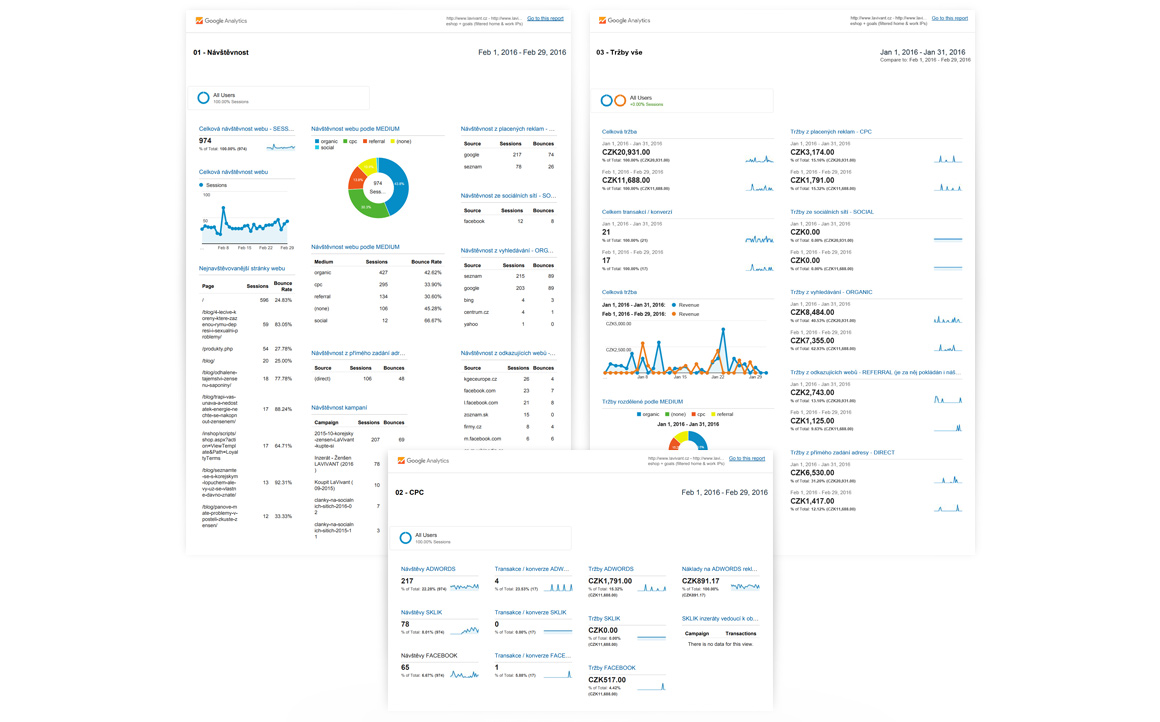Select All Users segment circle in 02 - CPC report
The image size is (1160, 722).
pyautogui.click(x=405, y=538)
